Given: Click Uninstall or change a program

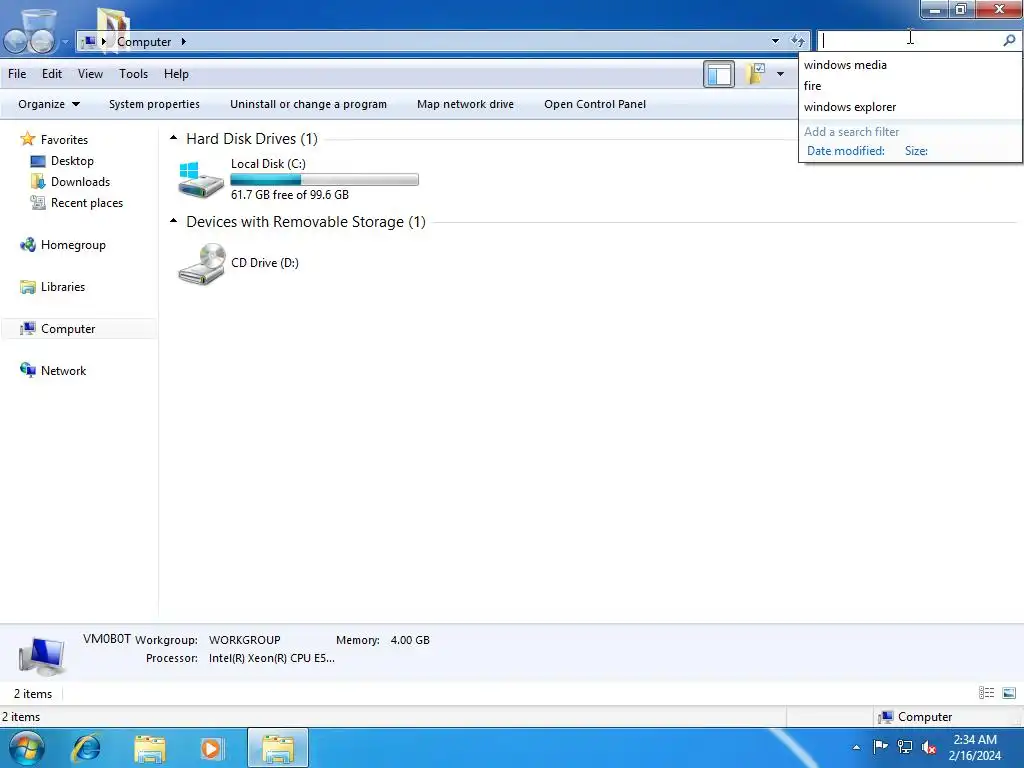Looking at the screenshot, I should click(x=308, y=104).
